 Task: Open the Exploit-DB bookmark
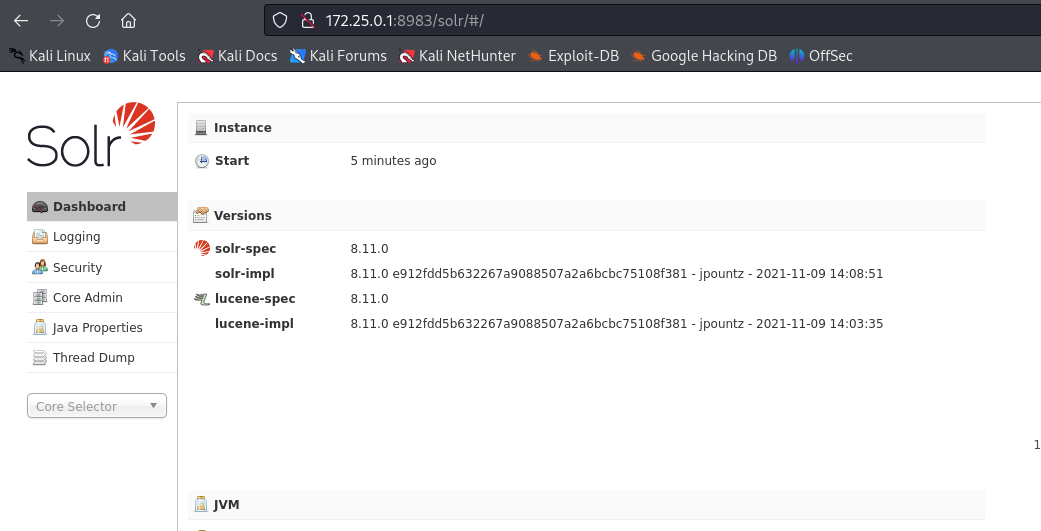pos(574,56)
